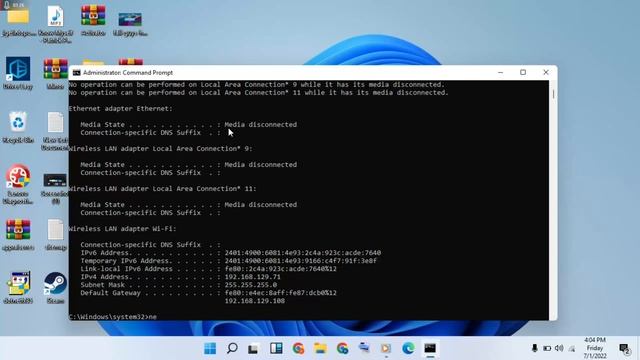Screen dimensions: 640x360
Task: Click the Connection* 11 'No operation' message line
Action: click(x=258, y=93)
